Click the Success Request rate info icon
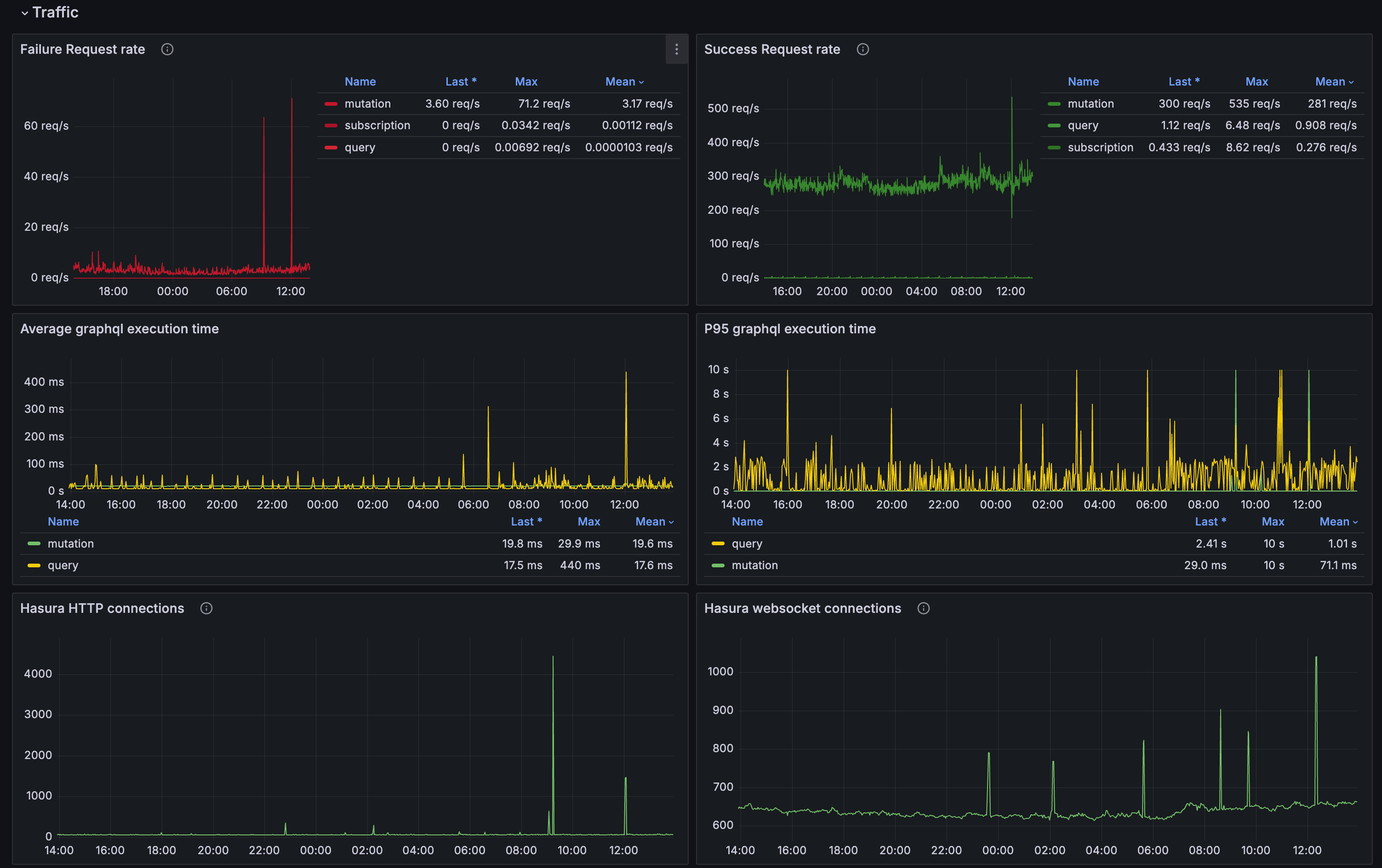This screenshot has width=1382, height=868. click(863, 49)
